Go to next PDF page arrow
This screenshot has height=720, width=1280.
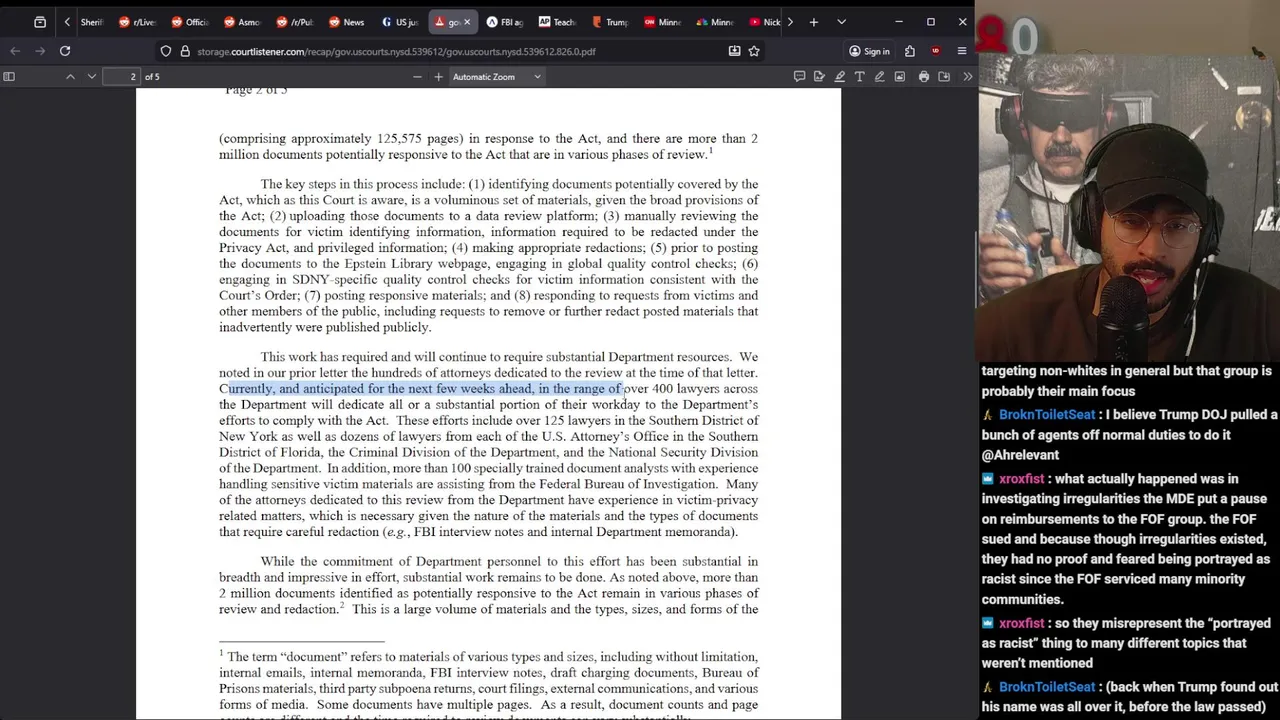pyautogui.click(x=91, y=77)
